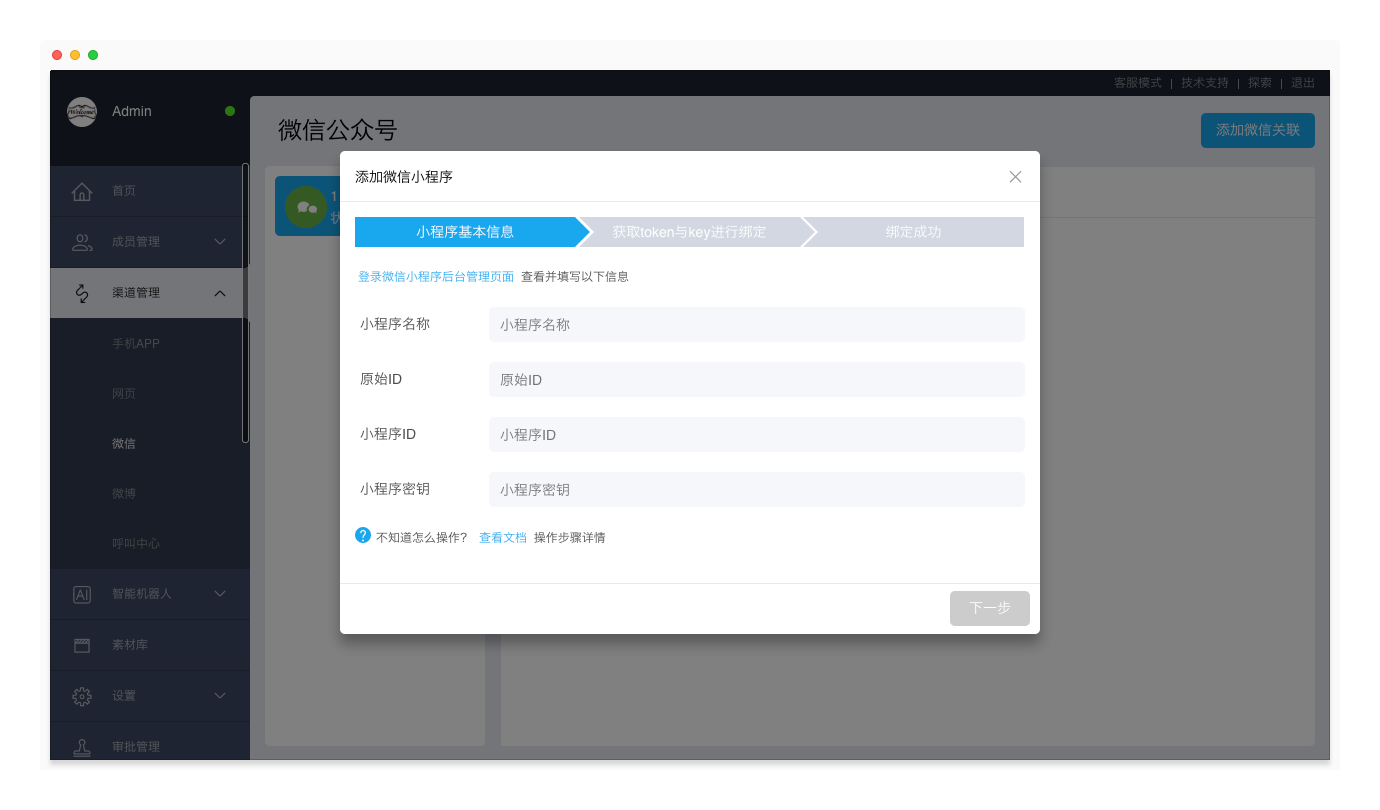1380x810 pixels.
Task: Click the 渠道管理 channel management icon
Action: (81, 292)
